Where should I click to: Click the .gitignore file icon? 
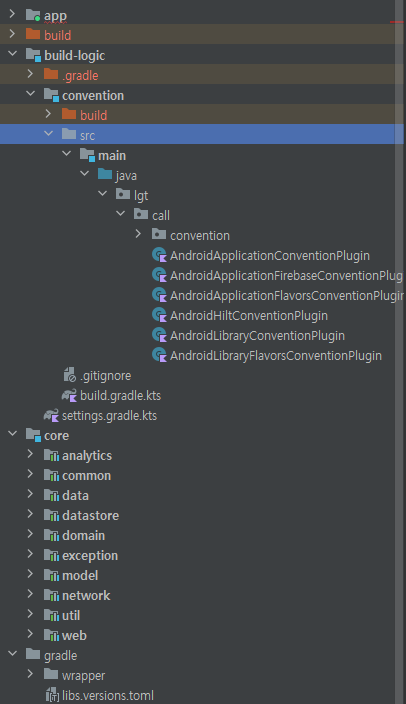[x=70, y=375]
